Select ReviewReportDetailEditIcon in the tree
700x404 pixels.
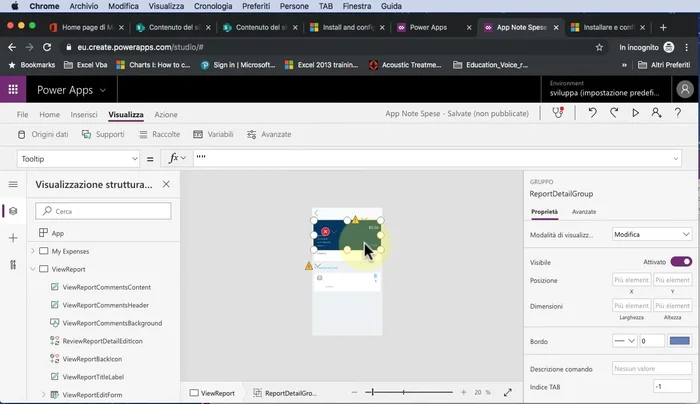tap(102, 341)
